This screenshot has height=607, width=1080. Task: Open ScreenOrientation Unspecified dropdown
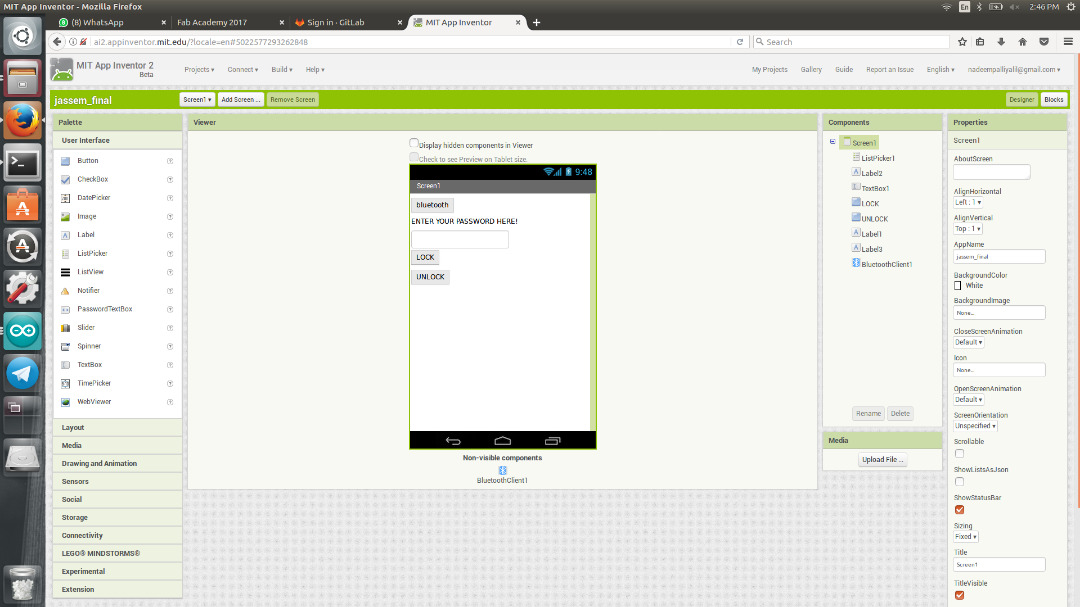pos(975,426)
